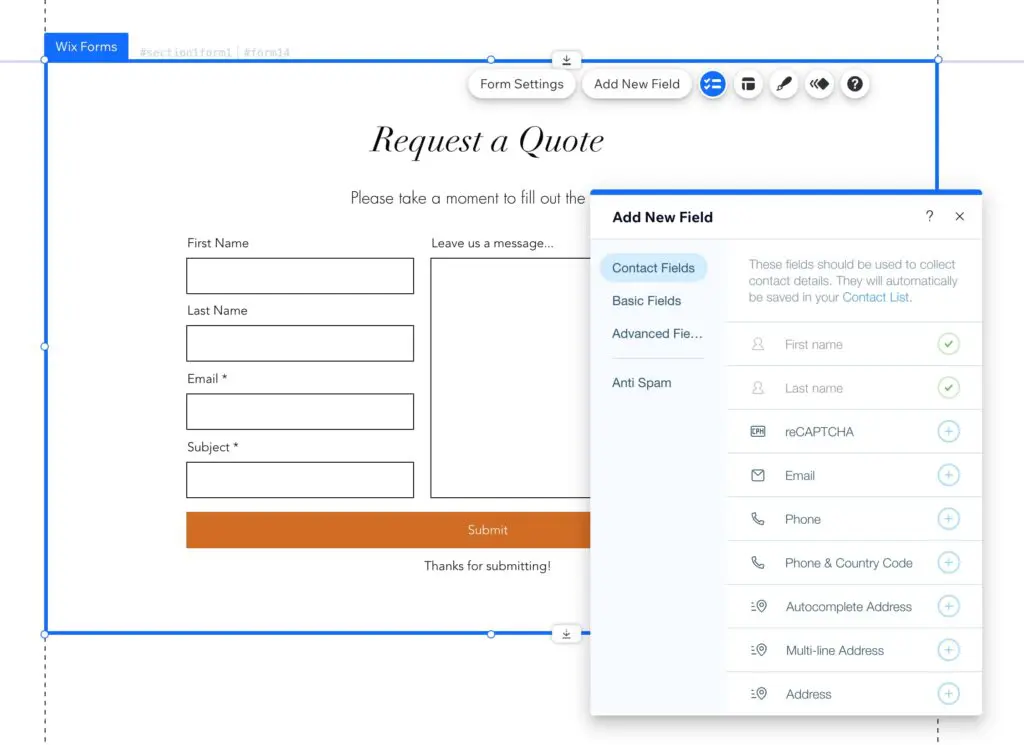The height and width of the screenshot is (745, 1024).
Task: Open the form layouts icon
Action: pos(748,84)
